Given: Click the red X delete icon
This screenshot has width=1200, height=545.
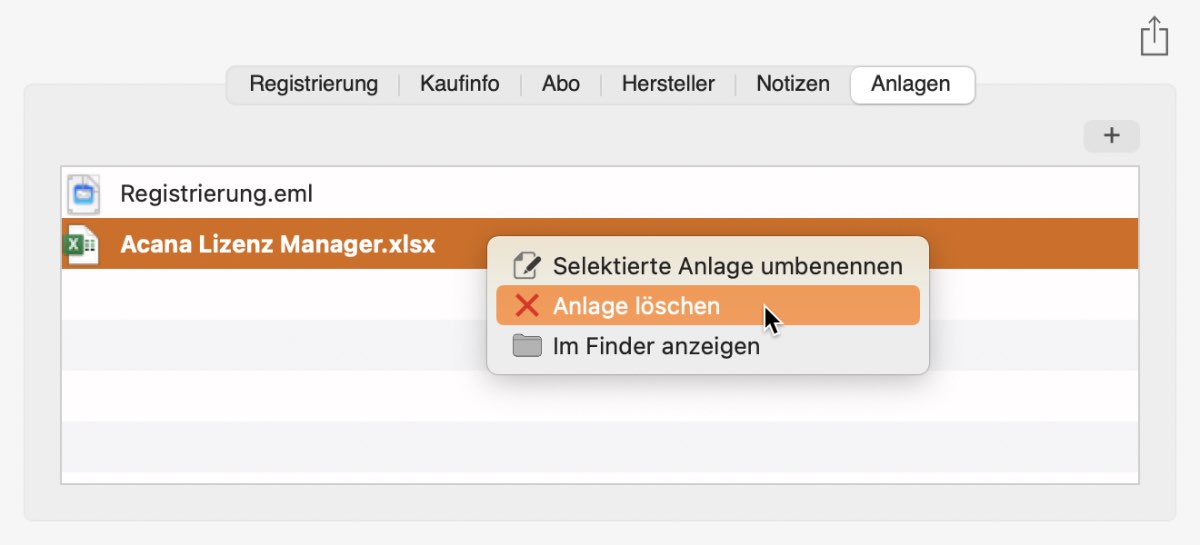Looking at the screenshot, I should point(526,306).
